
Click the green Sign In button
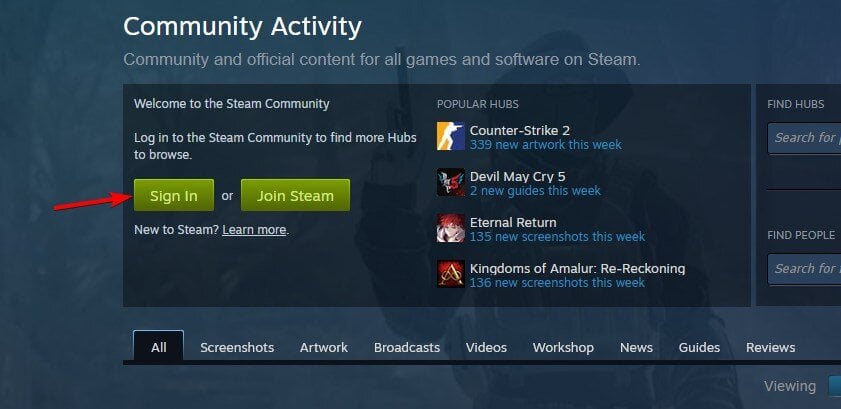174,196
